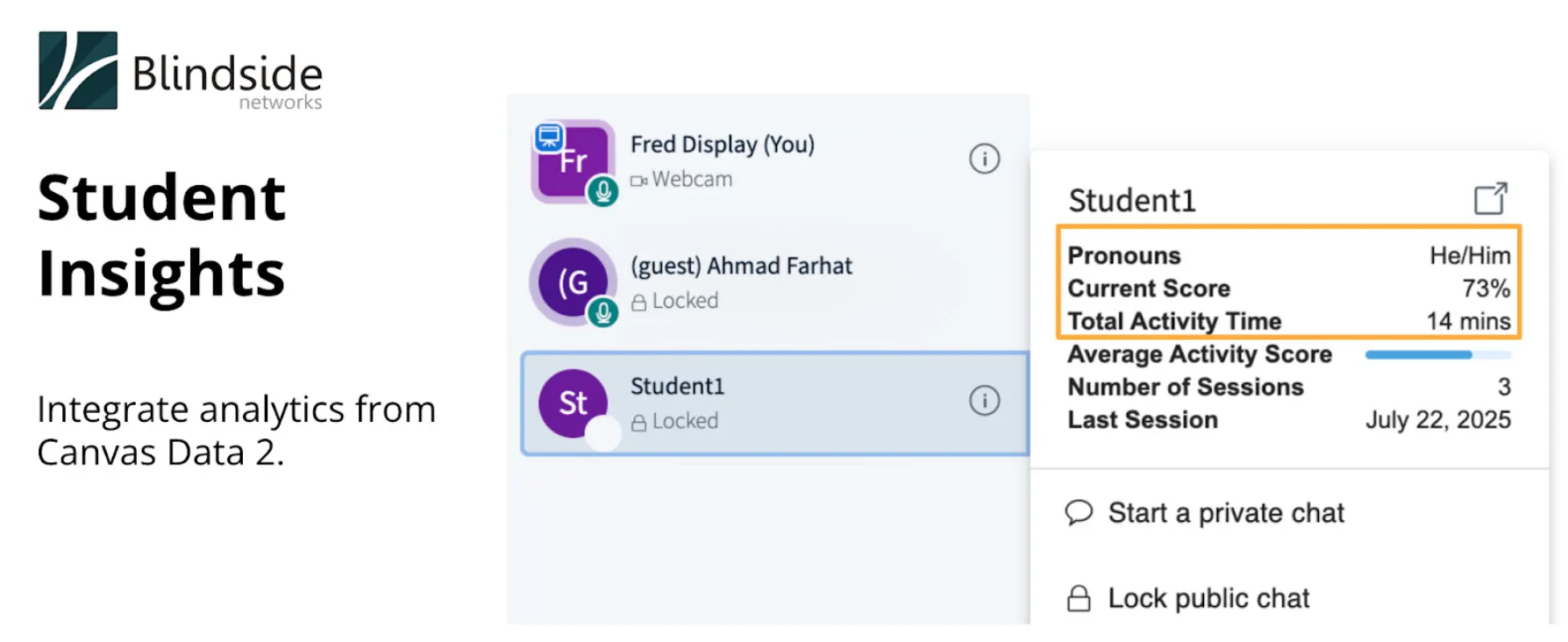This screenshot has height=642, width=1568.
Task: Click Locked status under Student1
Action: pos(685,421)
